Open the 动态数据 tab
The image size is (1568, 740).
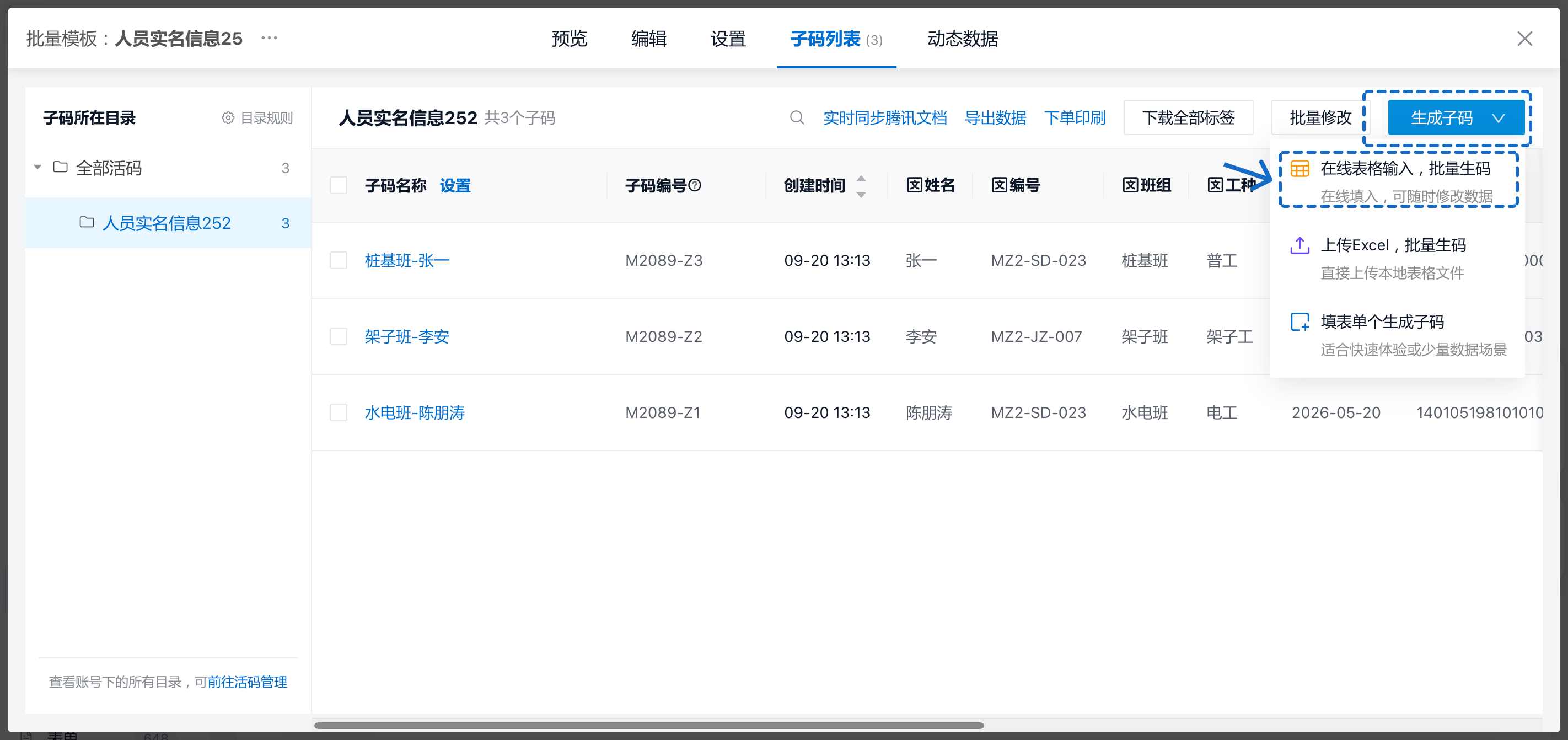[963, 39]
